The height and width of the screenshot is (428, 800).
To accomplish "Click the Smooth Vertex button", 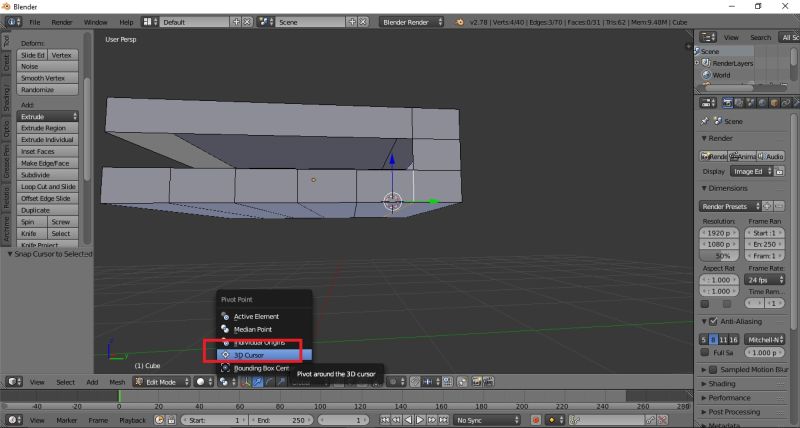I will [x=47, y=78].
